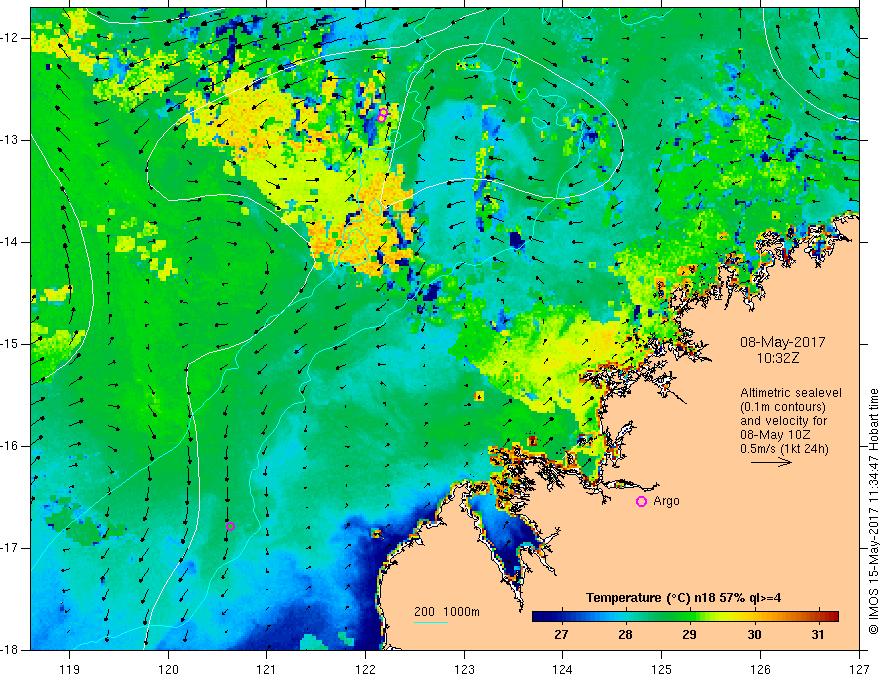Screen dimensions: 880x680
Task: Click the longitude axis label "120"
Action: coord(168,669)
